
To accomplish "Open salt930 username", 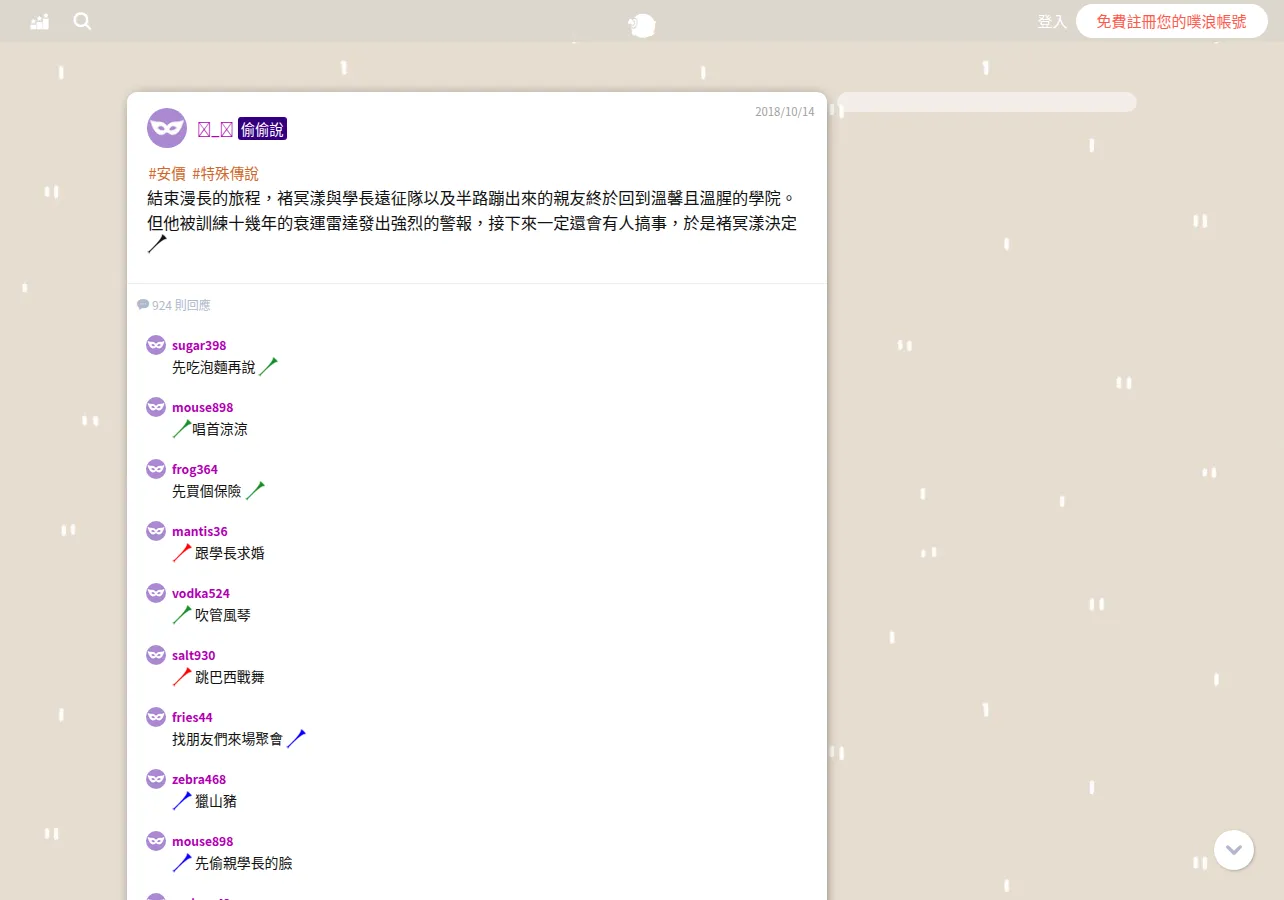I will click(x=194, y=656).
